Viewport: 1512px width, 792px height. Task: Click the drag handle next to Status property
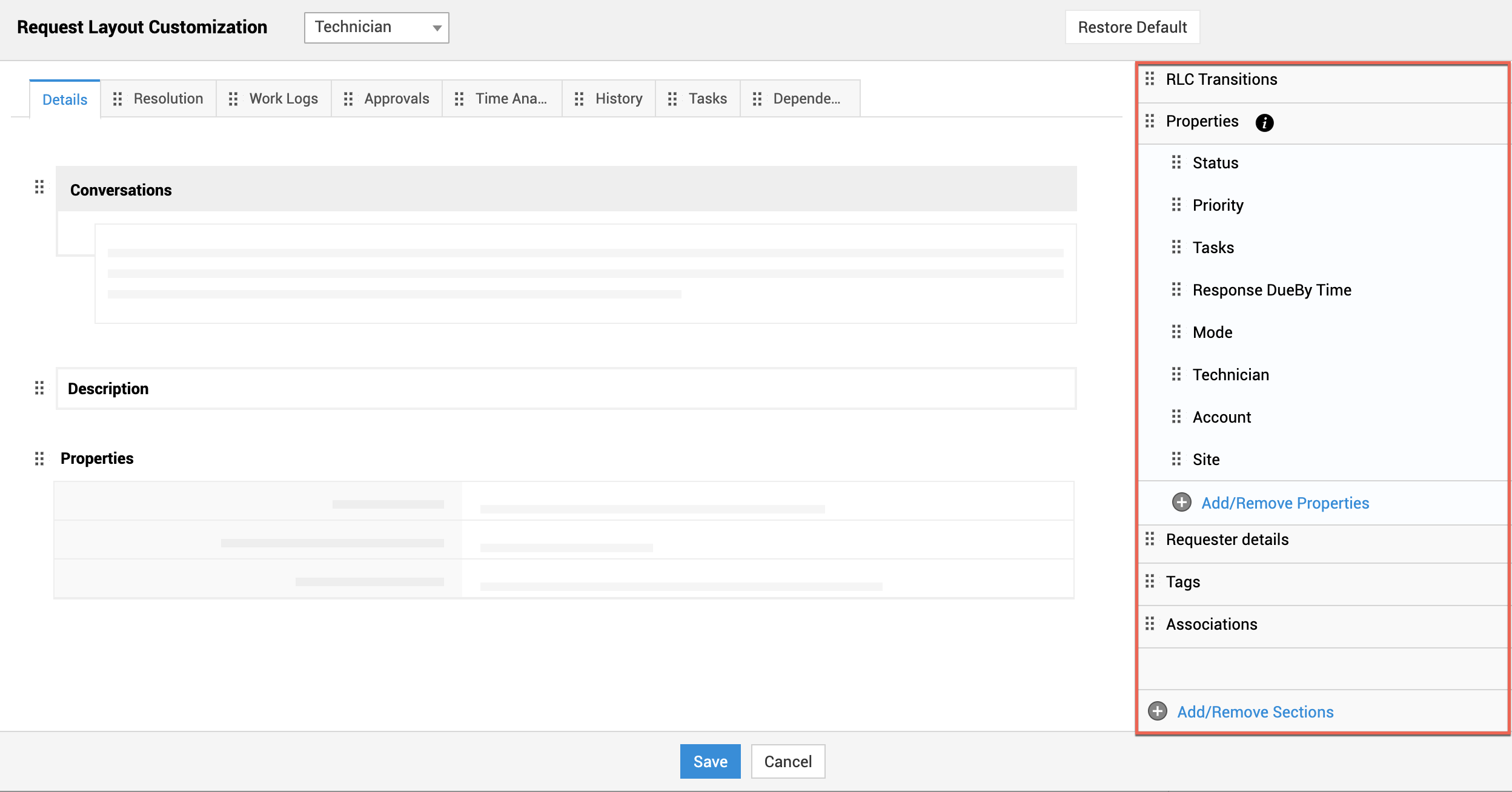(1176, 162)
